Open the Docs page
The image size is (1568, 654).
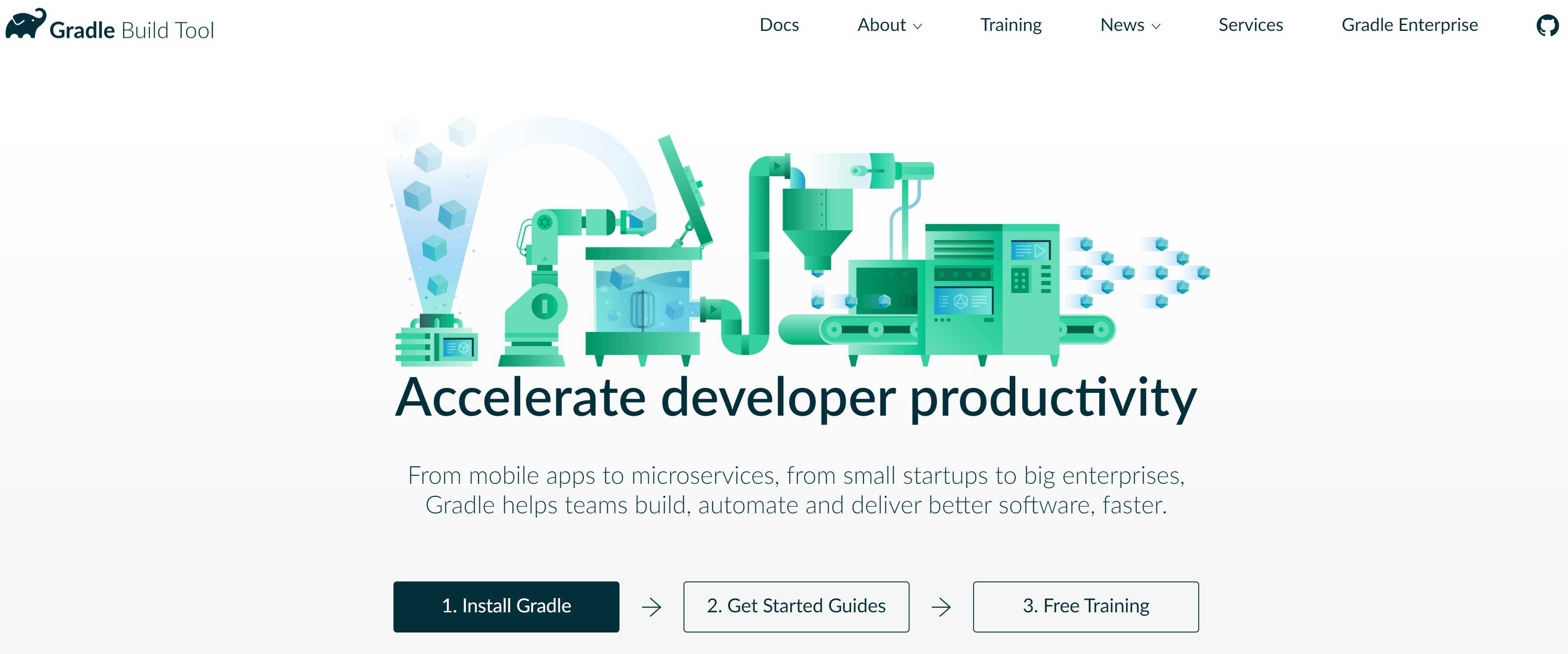pyautogui.click(x=778, y=25)
